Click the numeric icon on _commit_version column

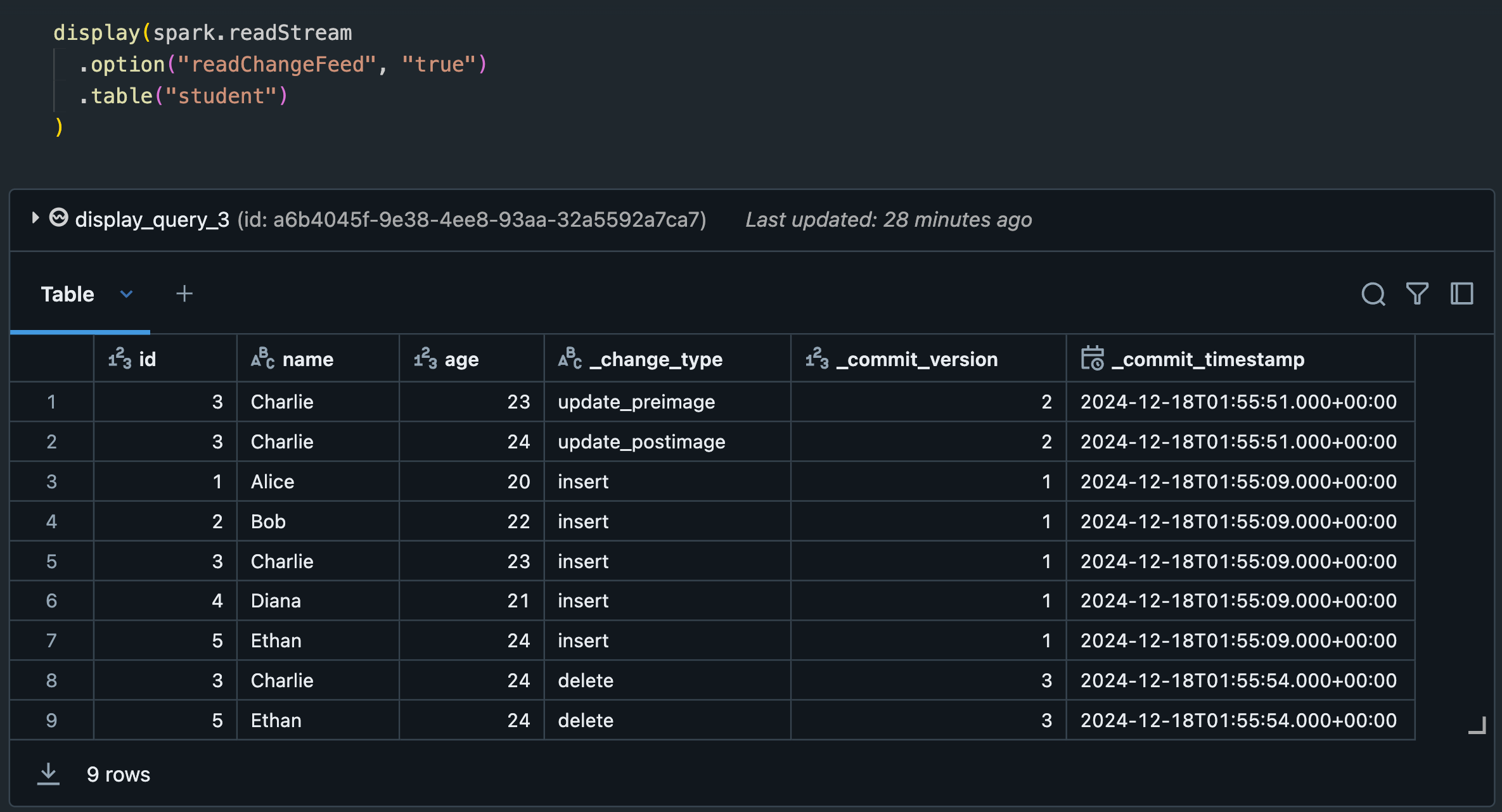point(816,358)
